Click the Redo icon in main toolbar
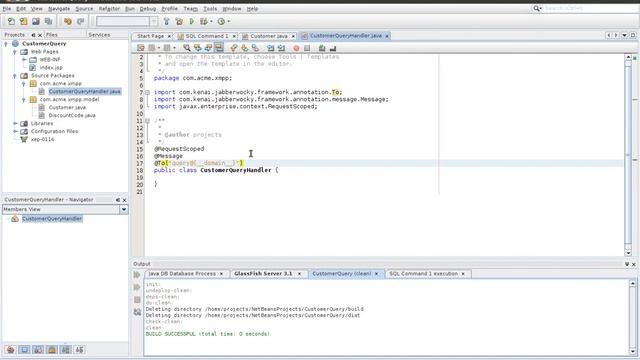Viewport: 640px width, 360px height. coord(80,21)
